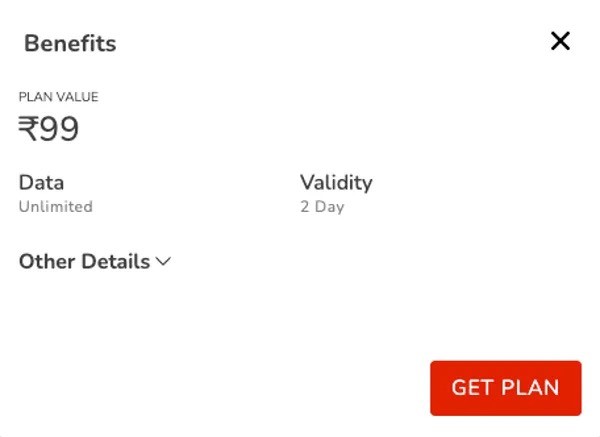Click the Other Details label
Viewport: 600px width, 437px height.
pos(84,262)
